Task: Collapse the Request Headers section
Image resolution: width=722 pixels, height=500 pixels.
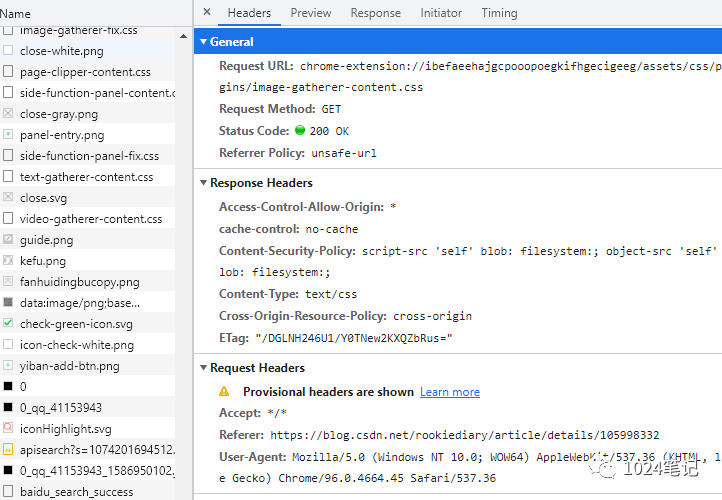Action: 204,368
